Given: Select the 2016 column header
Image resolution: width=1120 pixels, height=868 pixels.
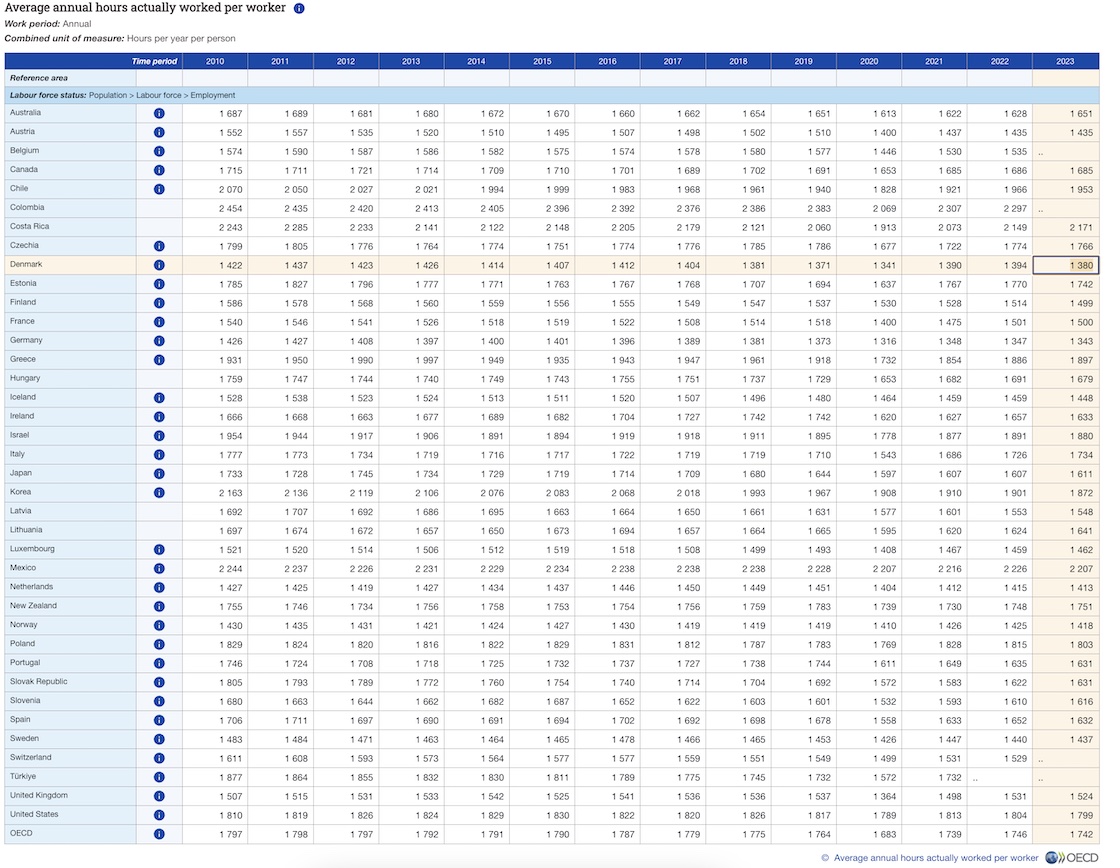Looking at the screenshot, I should (x=607, y=61).
